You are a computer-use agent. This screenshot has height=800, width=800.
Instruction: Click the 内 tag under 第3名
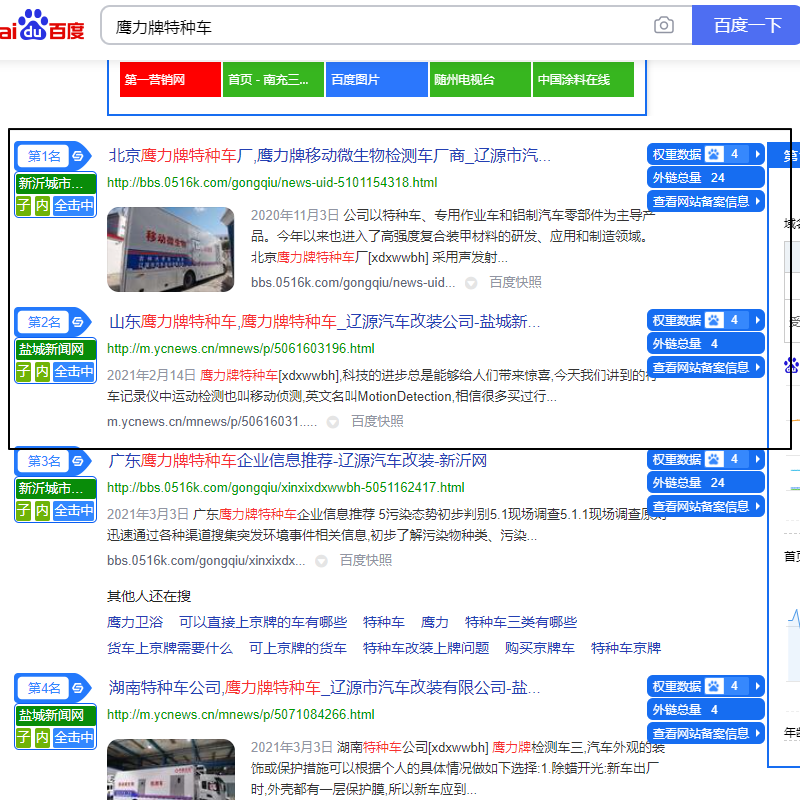pos(42,511)
